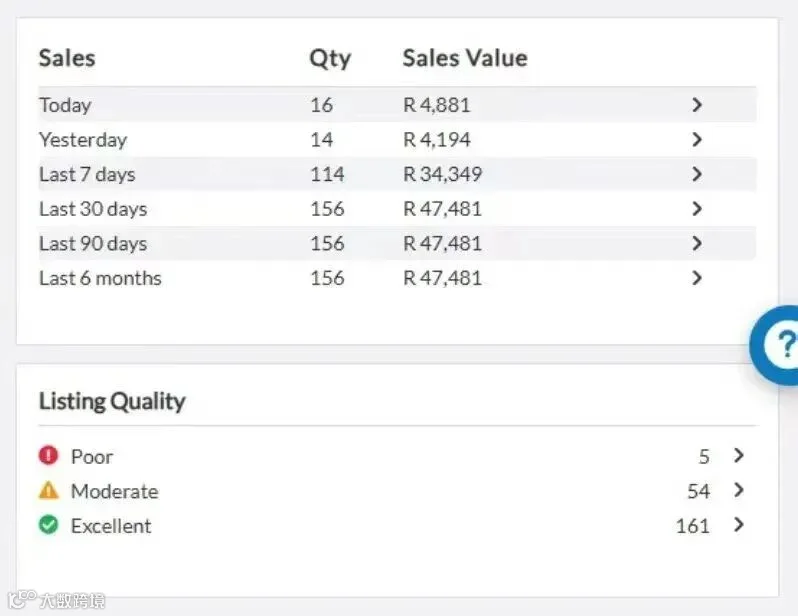The image size is (798, 616).
Task: Click the Poor listing quality label
Action: pyautogui.click(x=92, y=457)
